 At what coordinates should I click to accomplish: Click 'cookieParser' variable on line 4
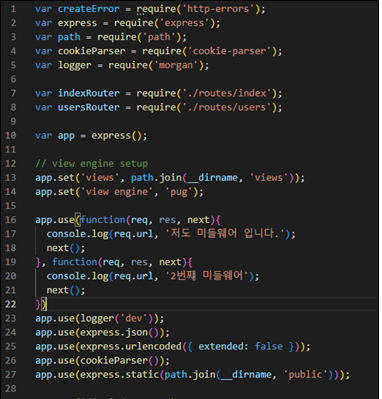click(x=91, y=51)
